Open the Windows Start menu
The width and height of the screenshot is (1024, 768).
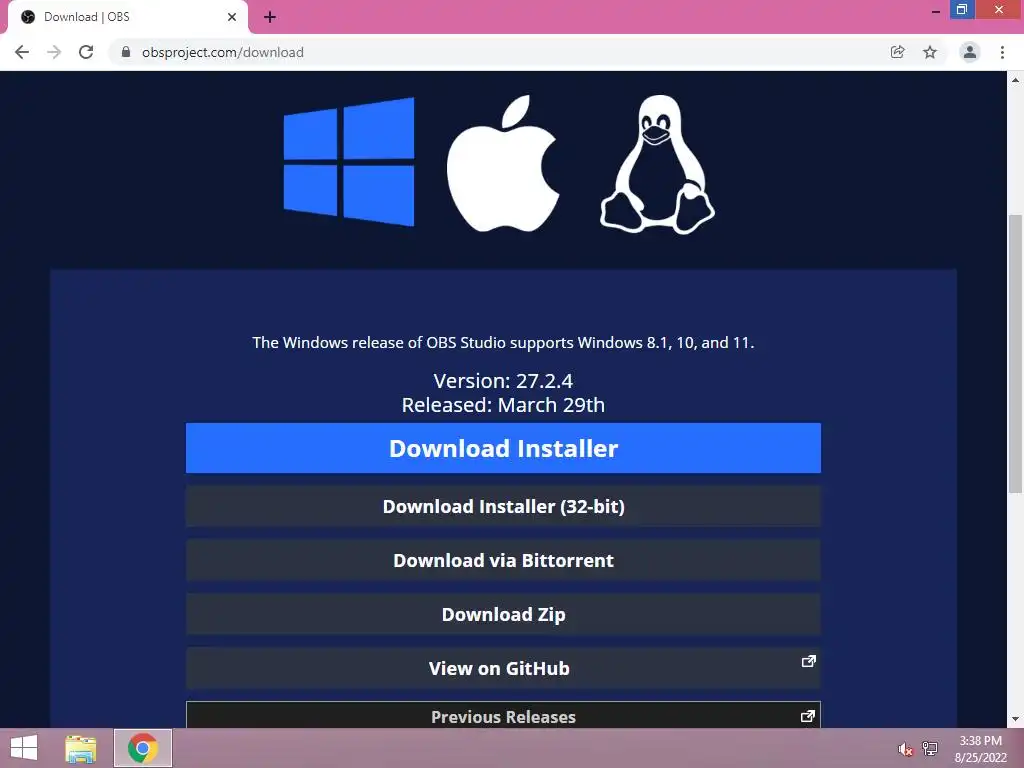[x=24, y=748]
